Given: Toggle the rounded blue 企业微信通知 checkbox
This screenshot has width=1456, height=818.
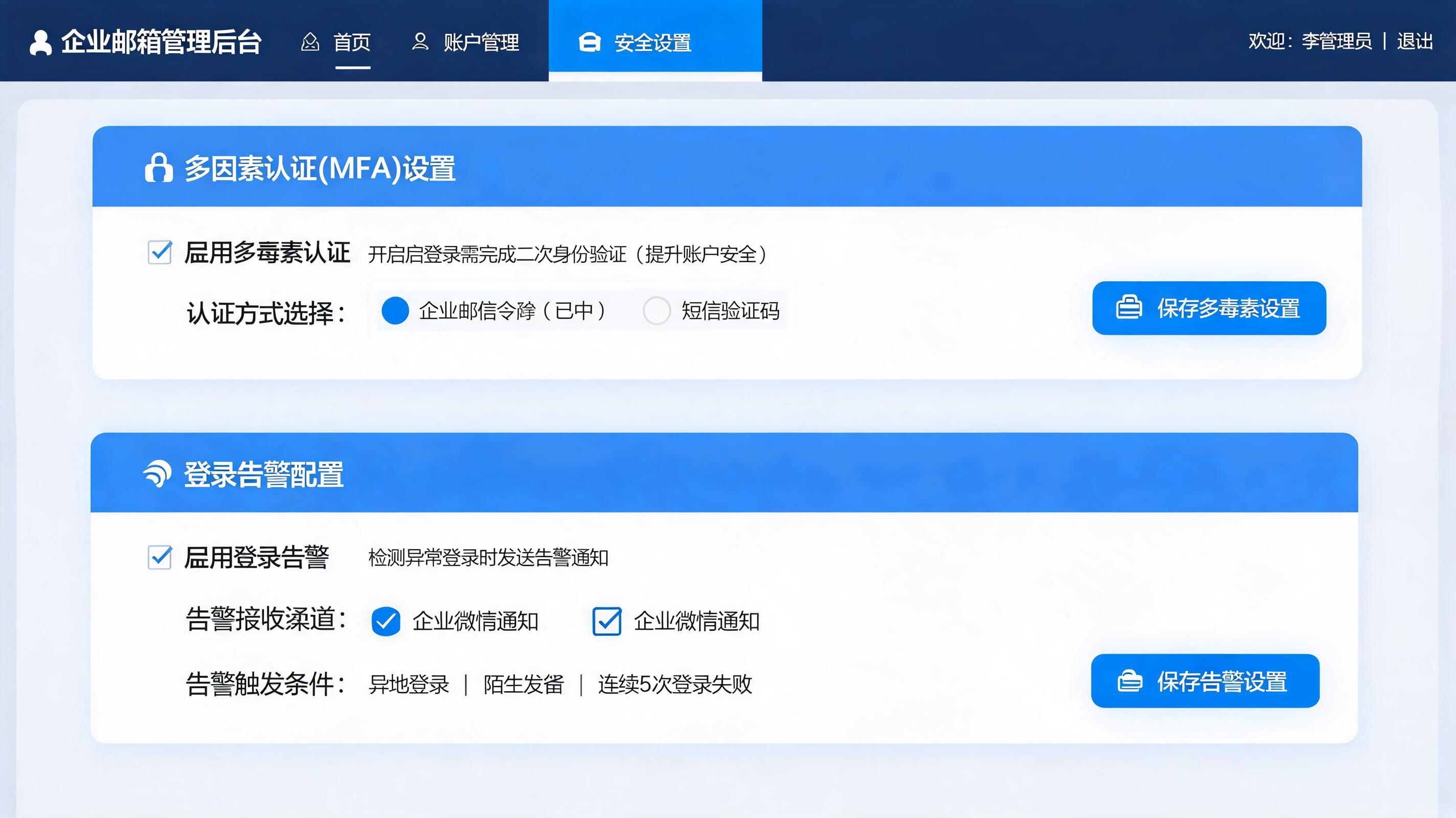Looking at the screenshot, I should click(386, 621).
